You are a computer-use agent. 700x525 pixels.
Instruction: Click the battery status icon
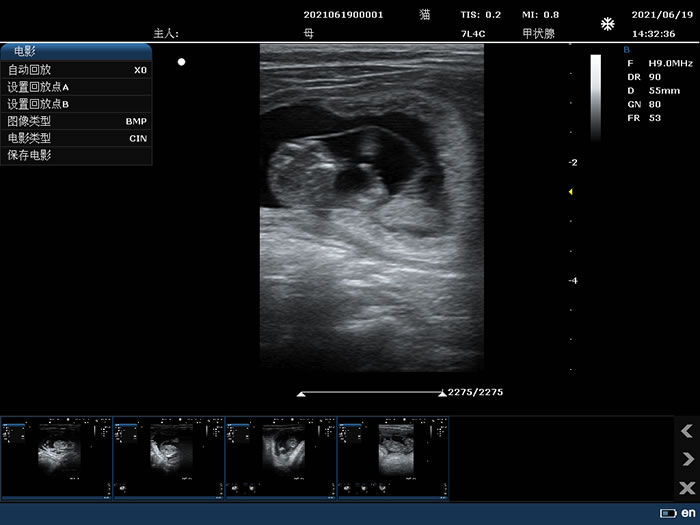[x=668, y=513]
